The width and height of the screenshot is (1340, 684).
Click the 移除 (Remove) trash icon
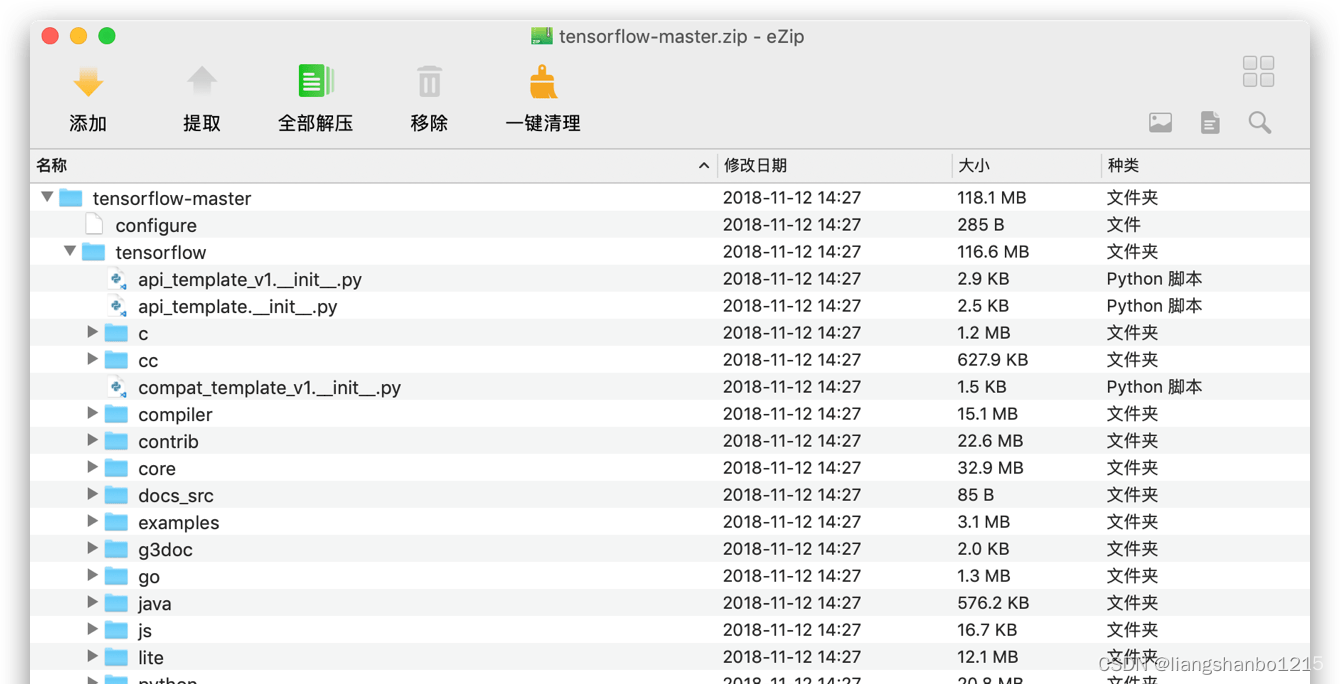(429, 82)
